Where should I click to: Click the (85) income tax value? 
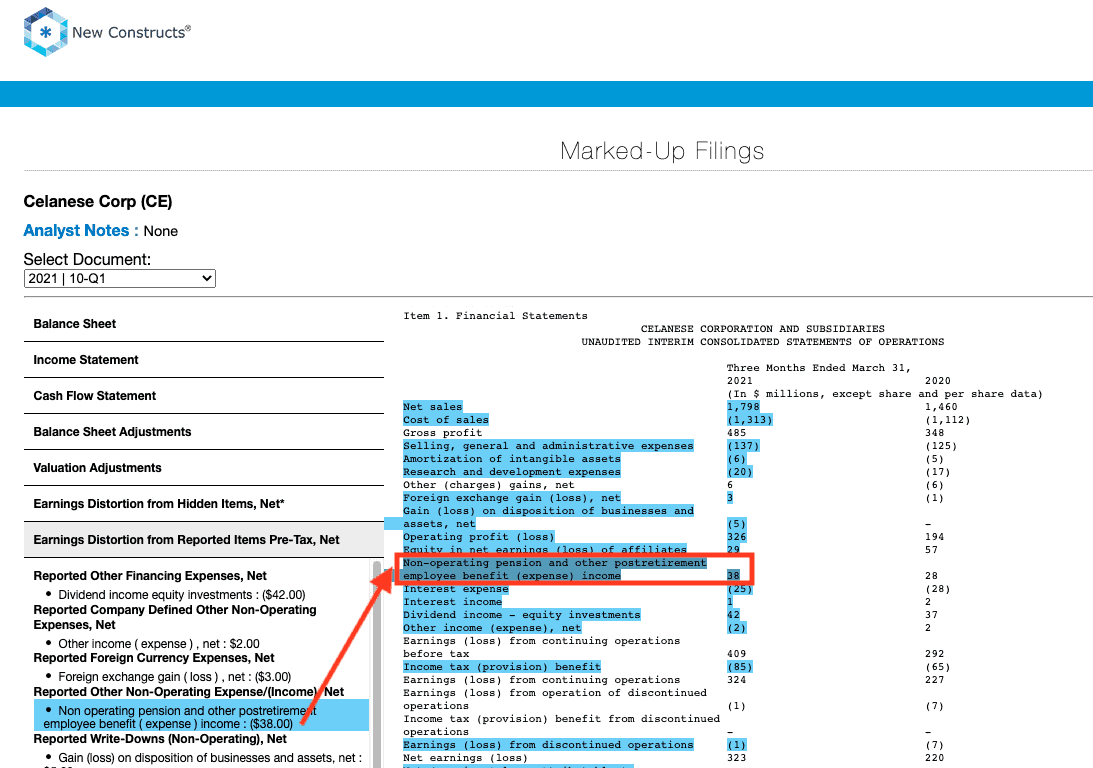click(x=740, y=667)
